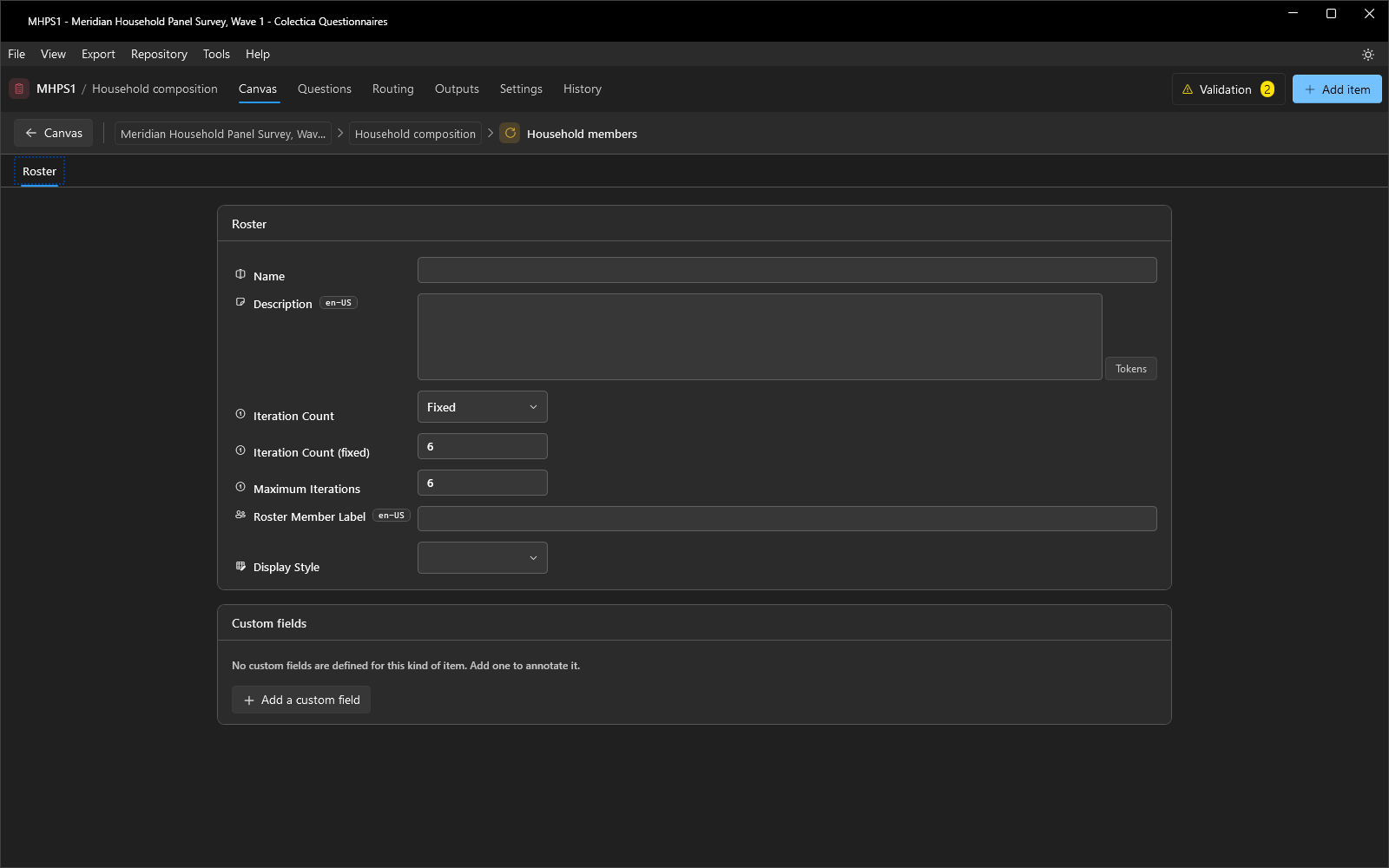Click Add a custom field button
Image resolution: width=1389 pixels, height=868 pixels.
point(301,700)
